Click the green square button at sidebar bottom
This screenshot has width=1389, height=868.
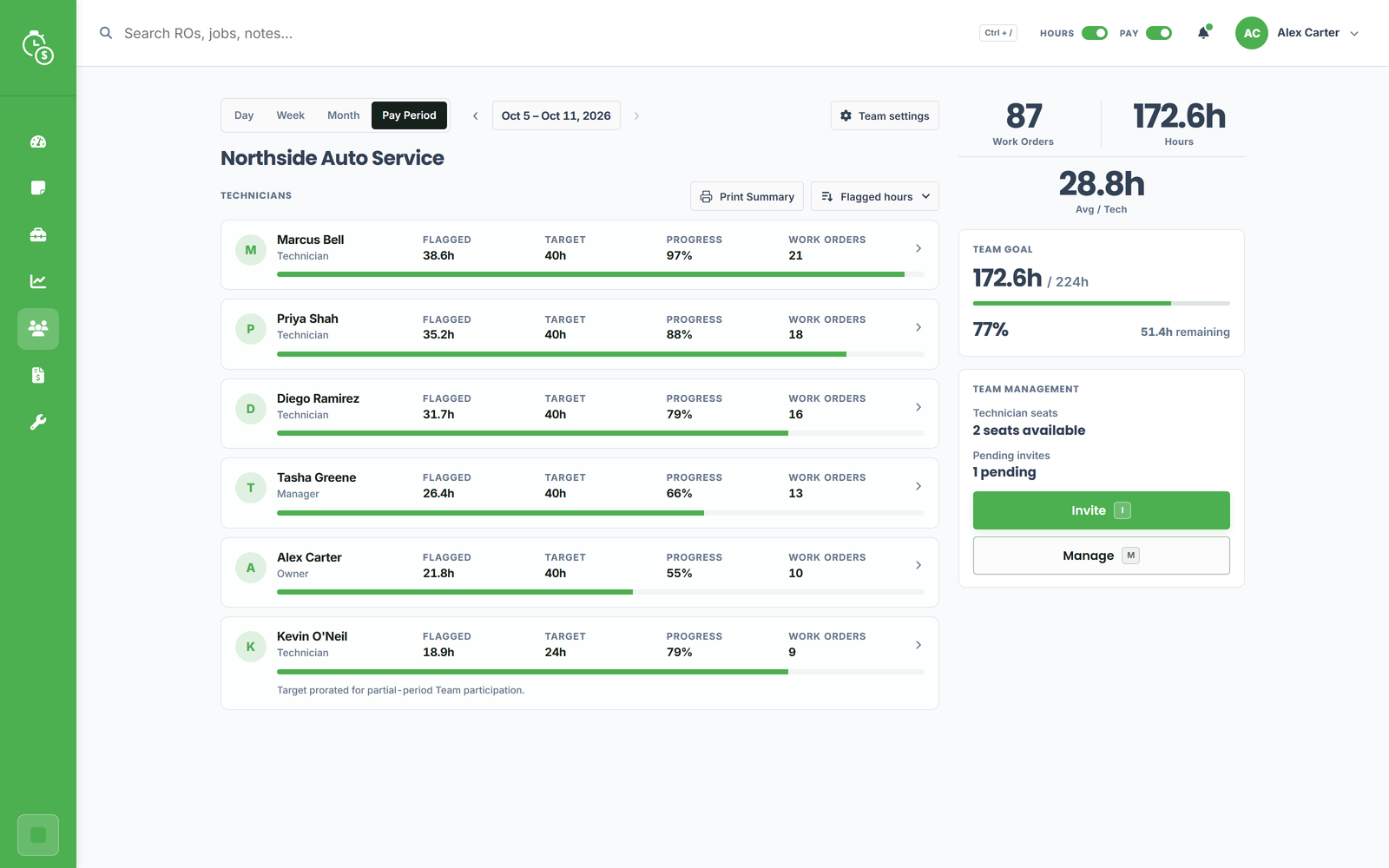click(x=38, y=835)
